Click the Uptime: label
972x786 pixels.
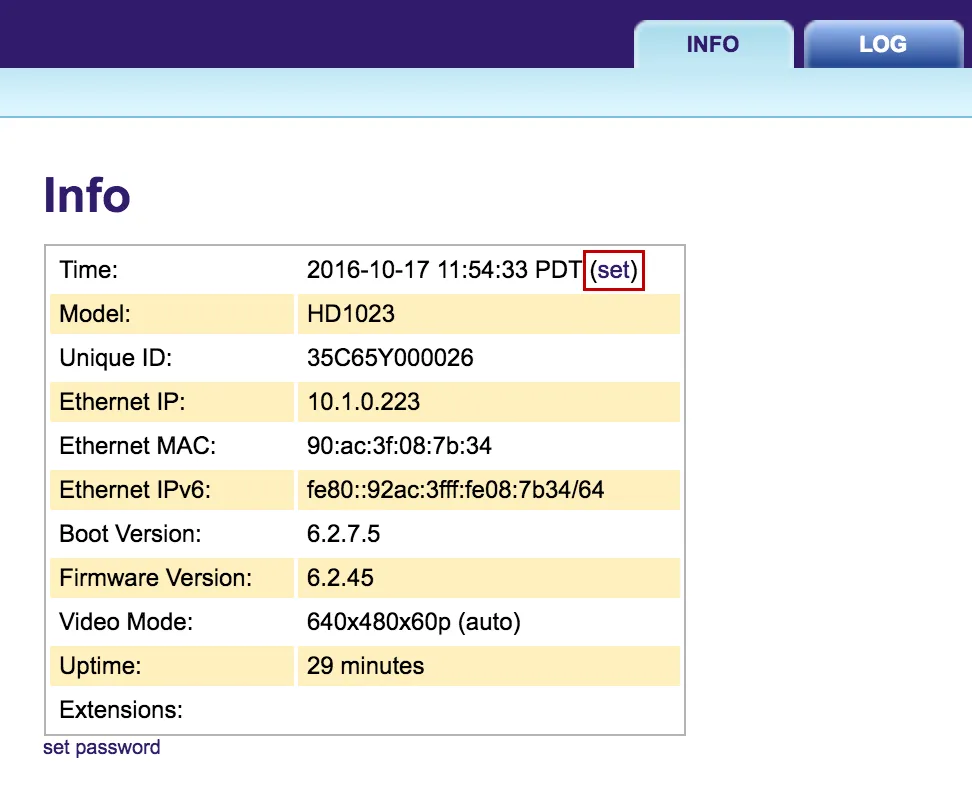point(100,666)
